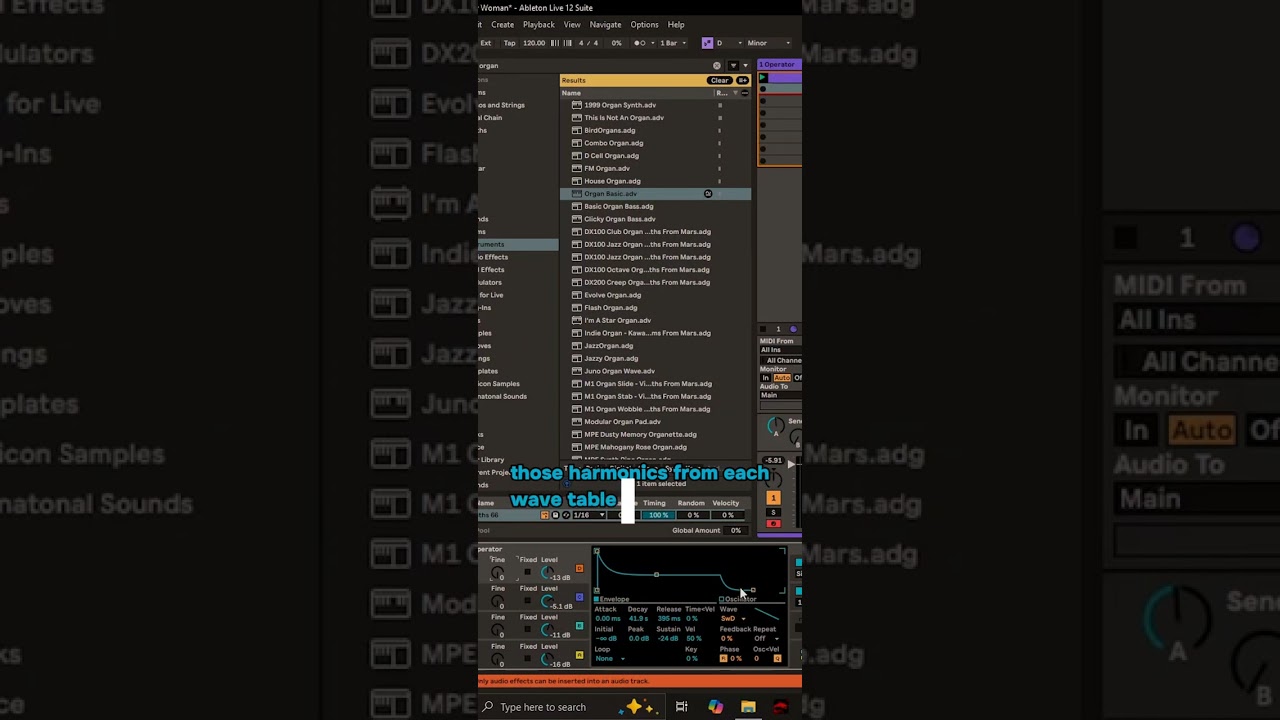Screen dimensions: 1280x720
Task: Toggle Fixed for operator B
Action: click(x=527, y=629)
